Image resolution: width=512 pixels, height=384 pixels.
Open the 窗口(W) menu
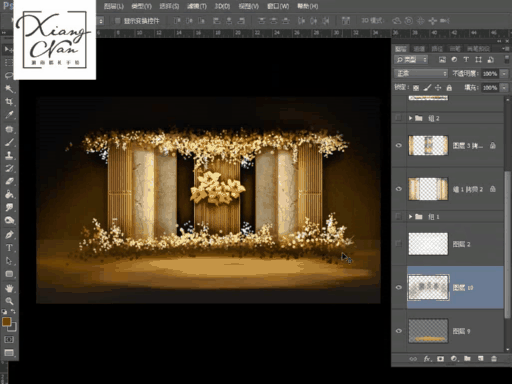[278, 6]
